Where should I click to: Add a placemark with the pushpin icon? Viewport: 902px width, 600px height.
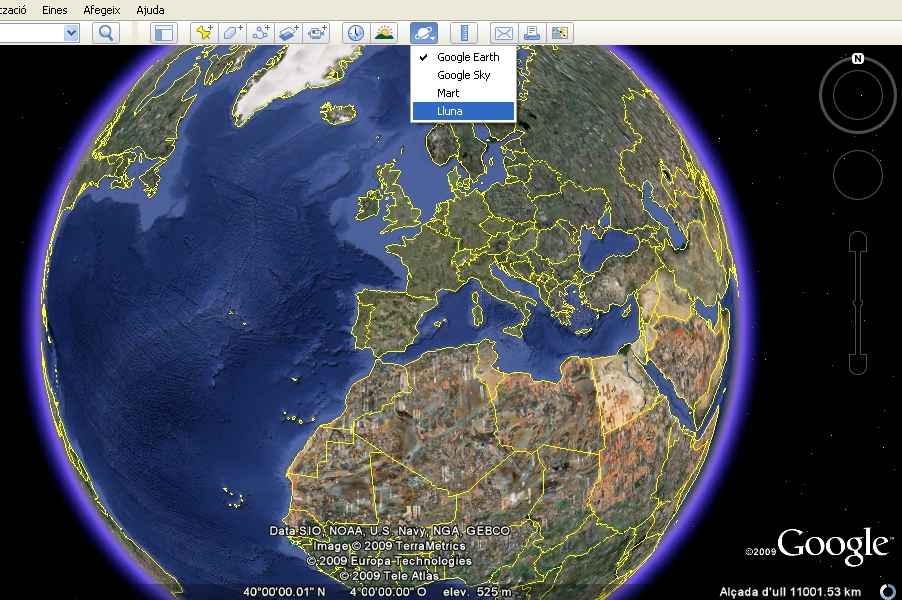(204, 33)
